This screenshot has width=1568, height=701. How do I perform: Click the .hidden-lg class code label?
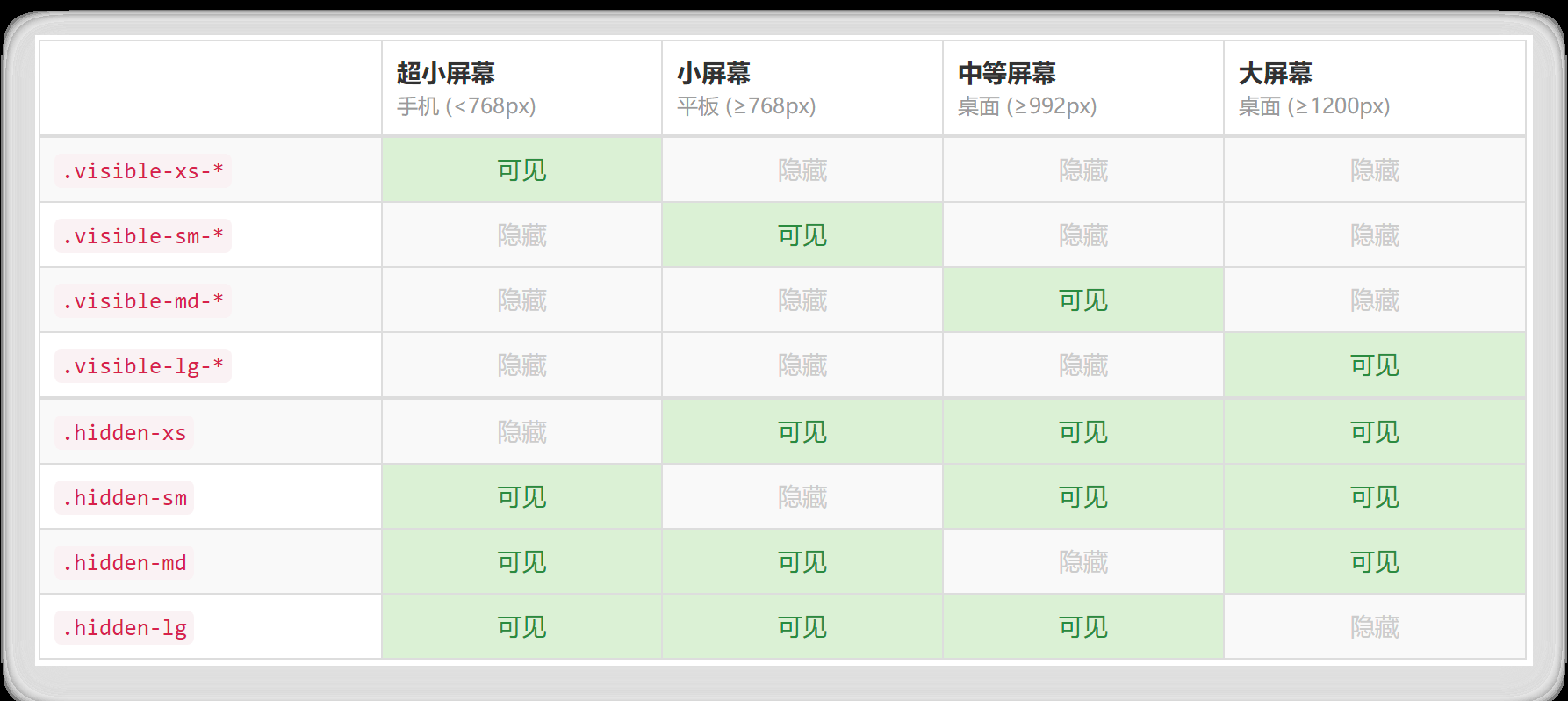(x=124, y=627)
